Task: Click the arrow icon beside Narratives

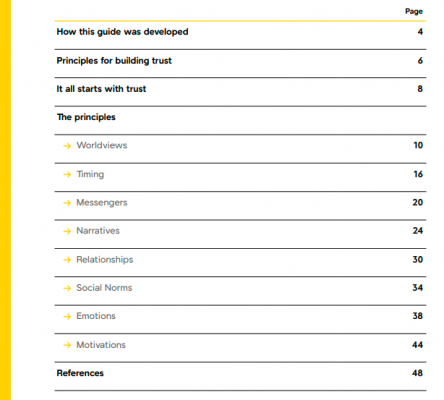Action: click(67, 231)
